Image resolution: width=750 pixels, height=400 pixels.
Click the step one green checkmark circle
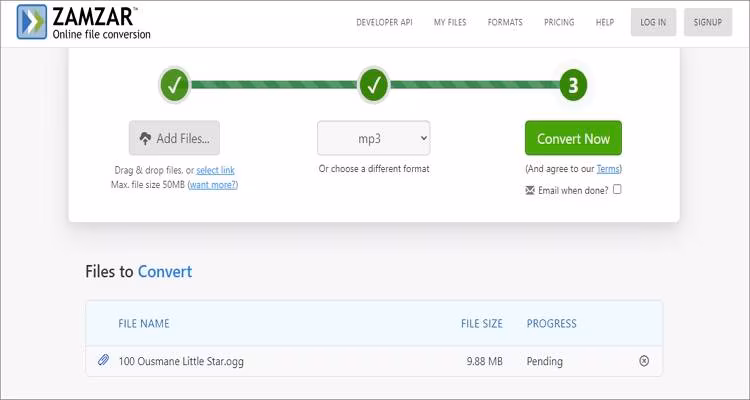point(174,85)
